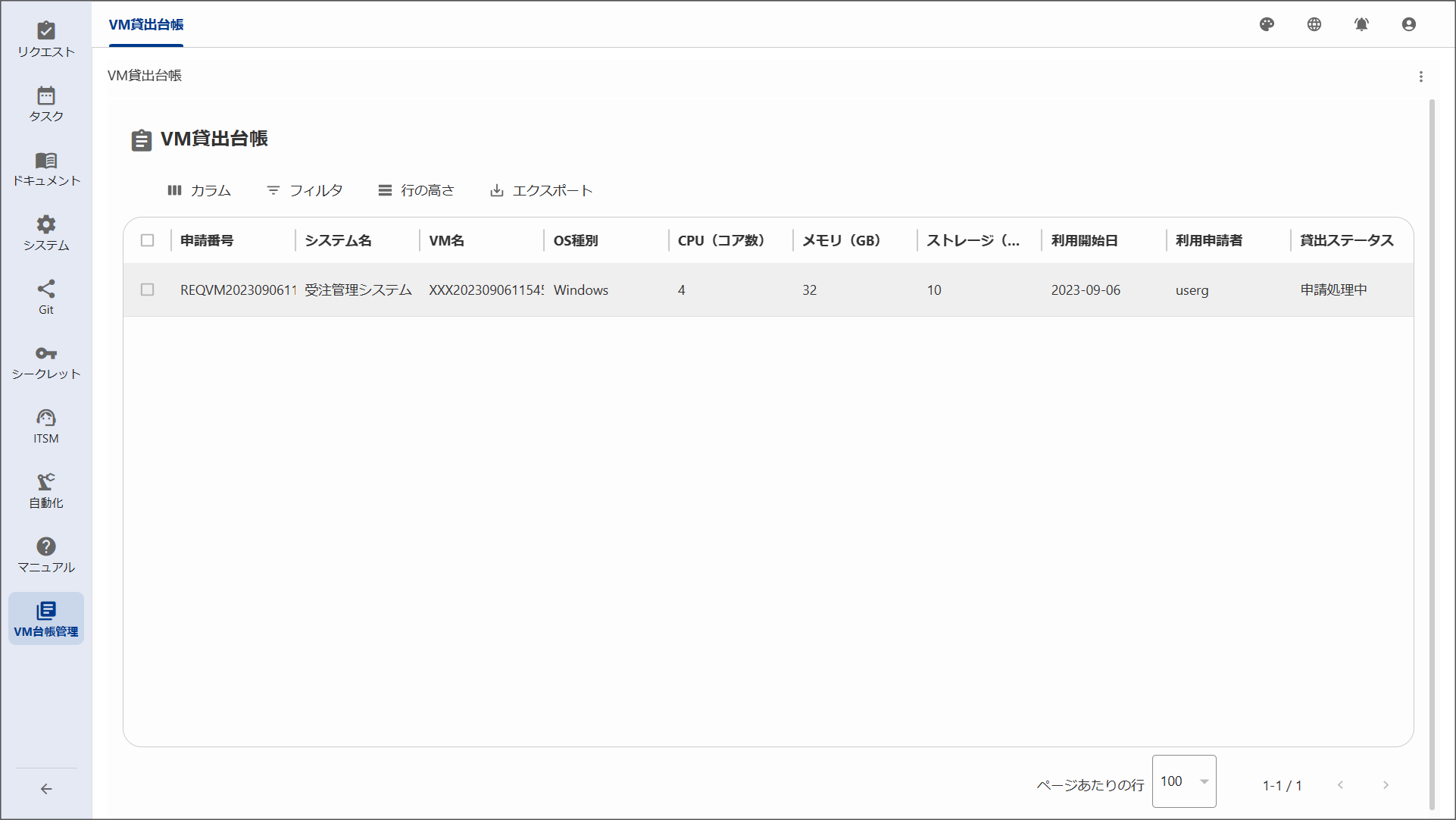Collapse the sidebar with the left arrow

click(46, 789)
